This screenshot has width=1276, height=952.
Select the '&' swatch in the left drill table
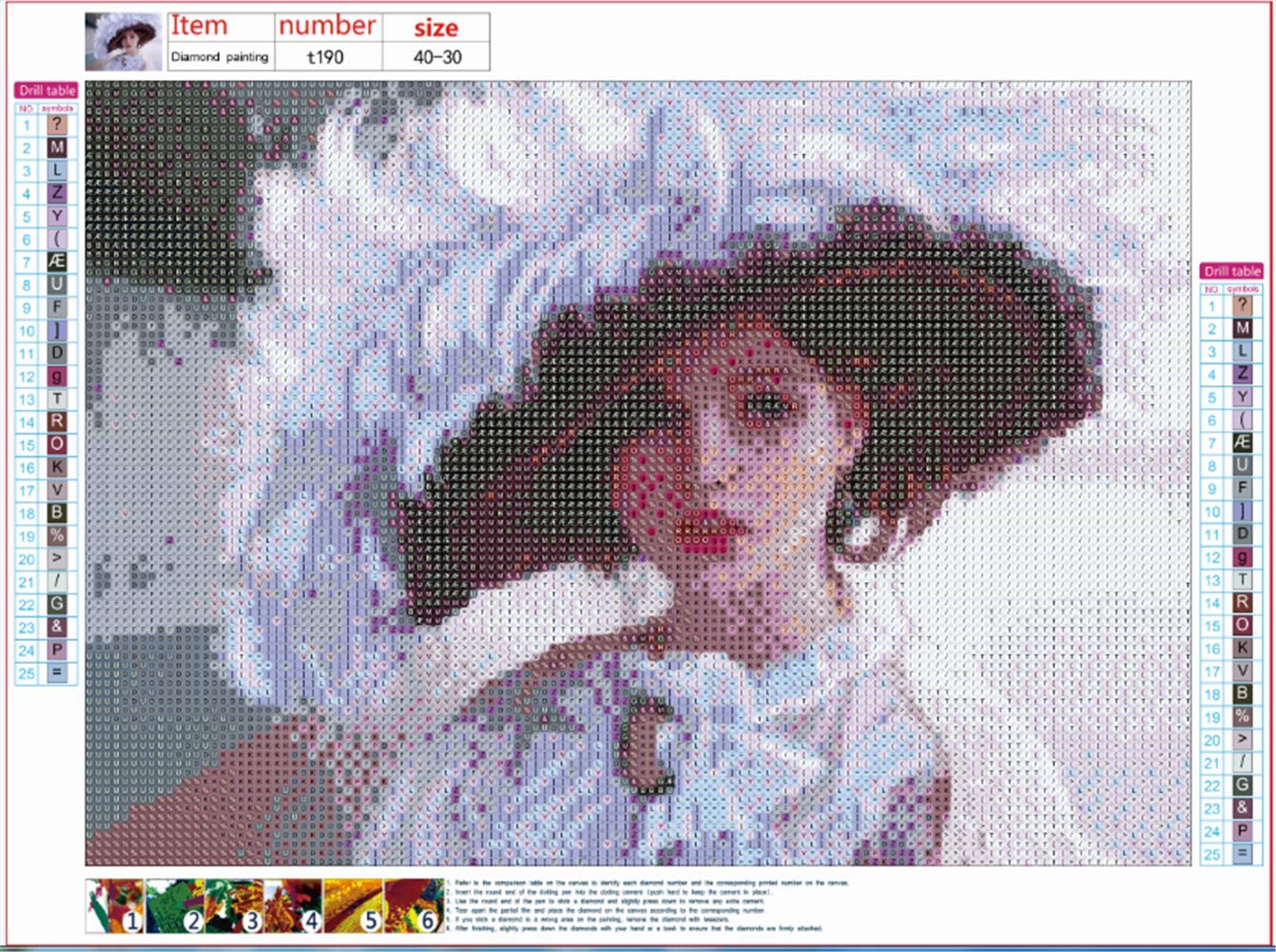click(58, 627)
